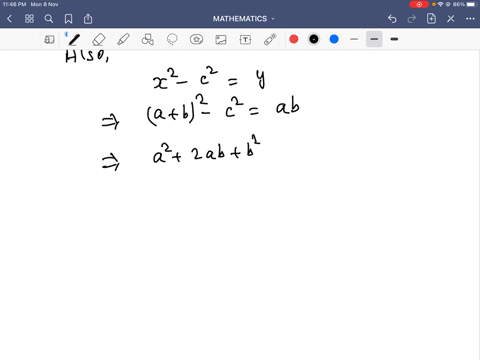Viewport: 480px width, 360px height.
Task: Open the thumbnail grid view
Action: [29, 19]
